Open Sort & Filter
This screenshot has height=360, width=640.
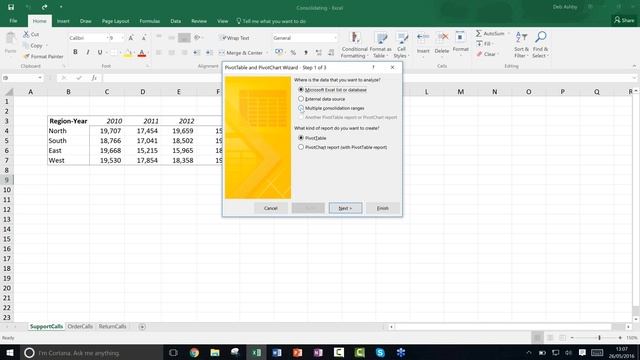[x=521, y=45]
